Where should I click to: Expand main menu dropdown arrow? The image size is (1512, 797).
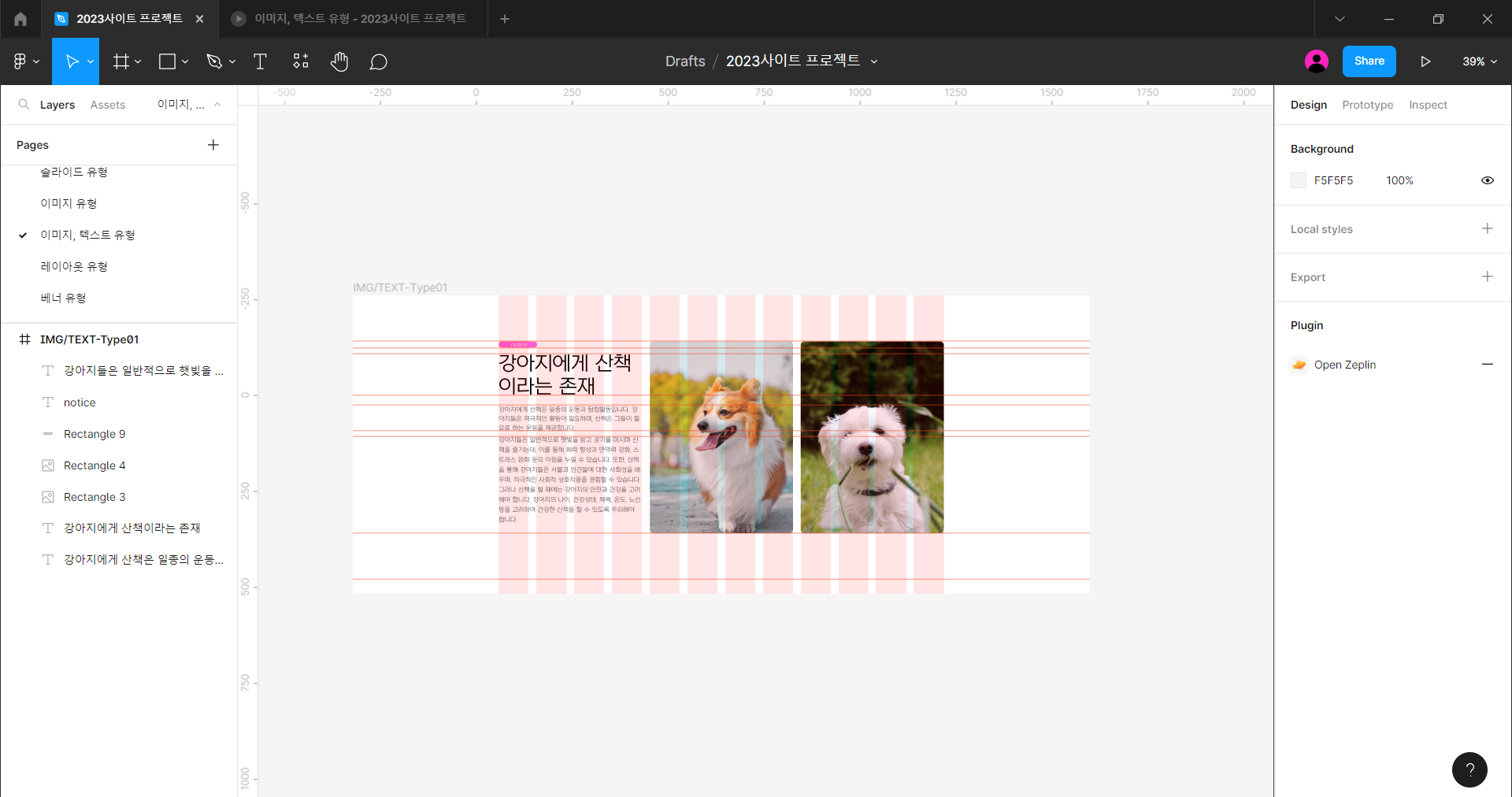coord(36,61)
